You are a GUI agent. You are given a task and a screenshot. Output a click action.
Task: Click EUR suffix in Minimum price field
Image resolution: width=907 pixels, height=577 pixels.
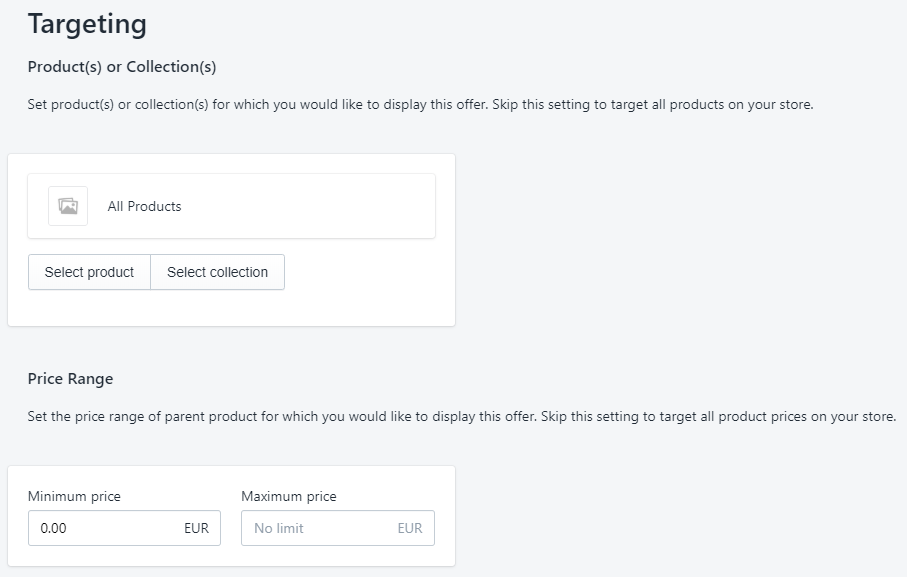point(196,528)
